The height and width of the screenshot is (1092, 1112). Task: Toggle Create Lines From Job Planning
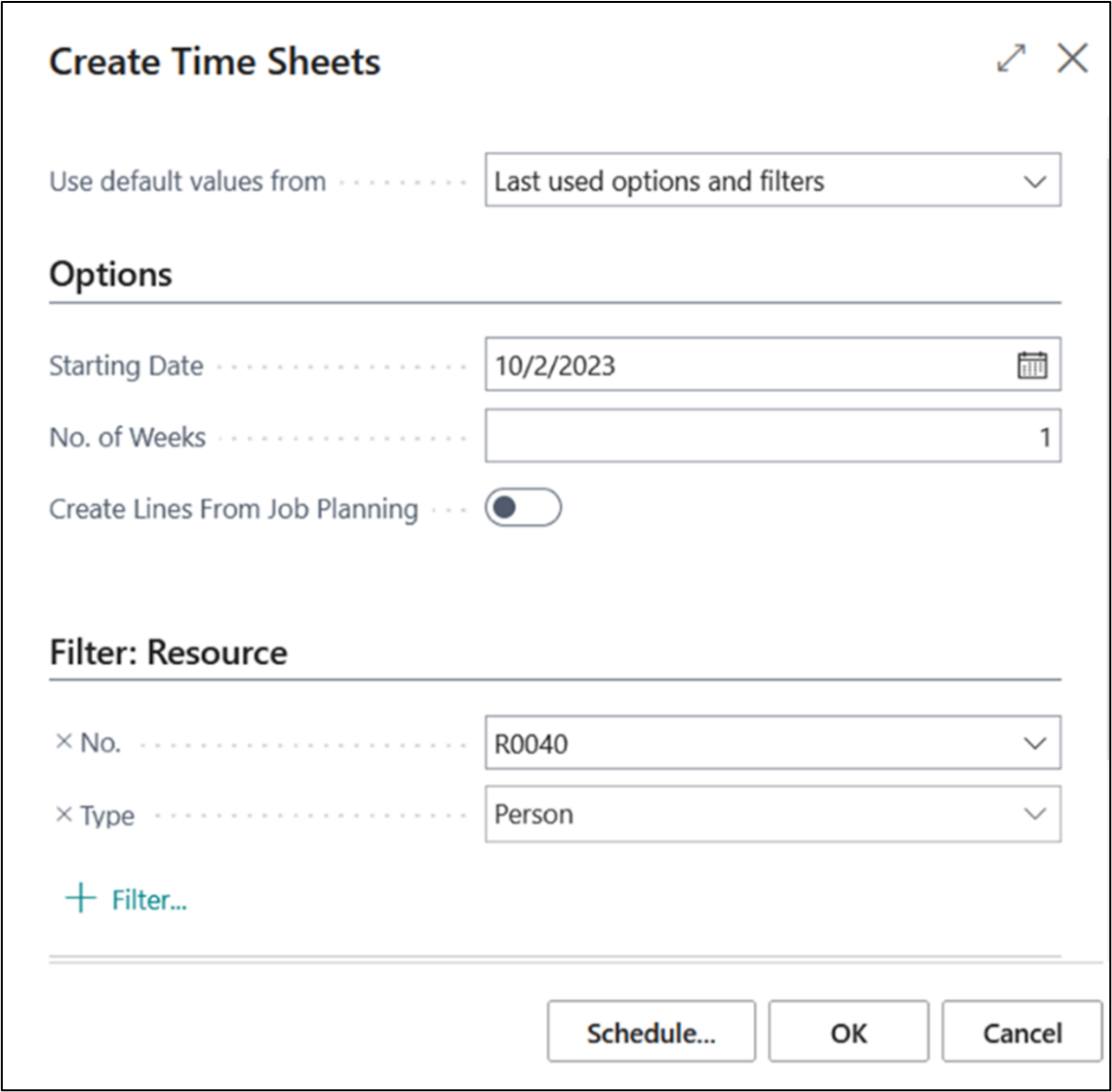pyautogui.click(x=523, y=508)
